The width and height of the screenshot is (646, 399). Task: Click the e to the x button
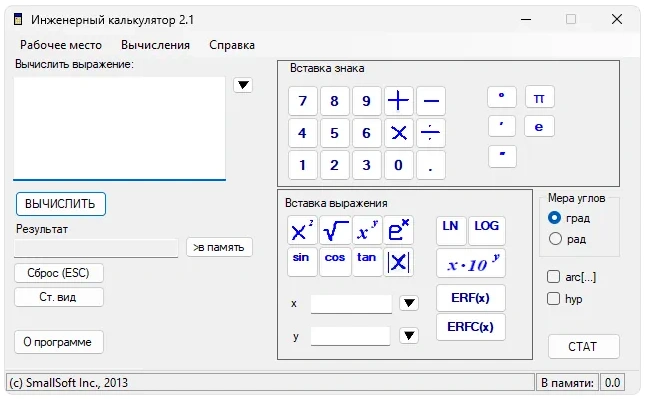398,230
